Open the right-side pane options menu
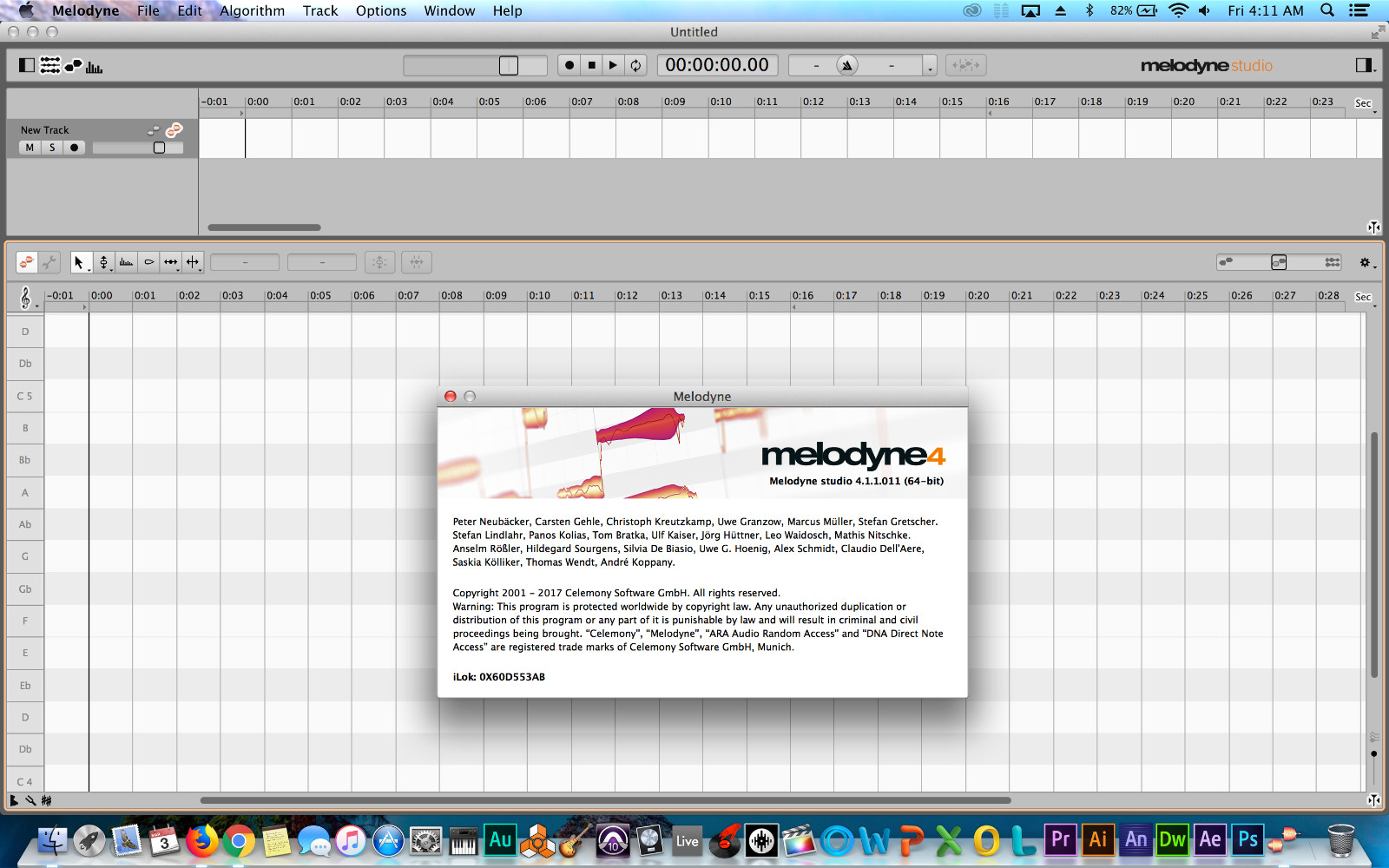The width and height of the screenshot is (1389, 868). pyautogui.click(x=1365, y=65)
